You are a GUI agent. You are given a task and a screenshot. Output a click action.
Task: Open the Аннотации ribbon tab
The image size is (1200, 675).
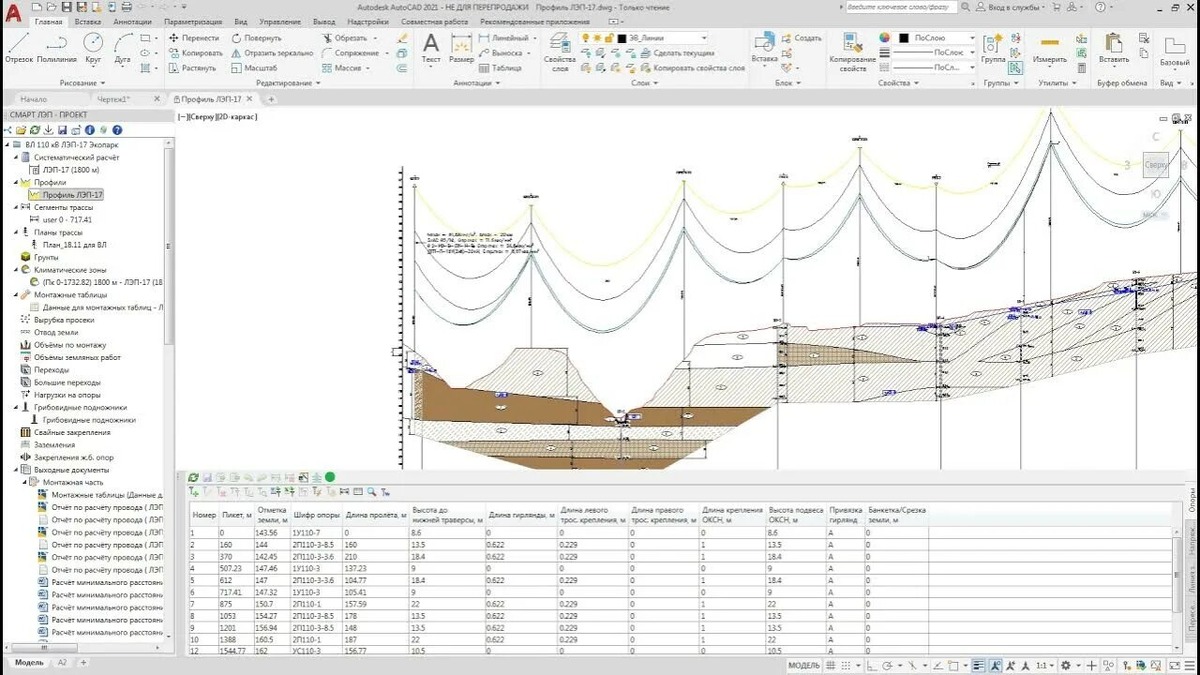click(133, 21)
